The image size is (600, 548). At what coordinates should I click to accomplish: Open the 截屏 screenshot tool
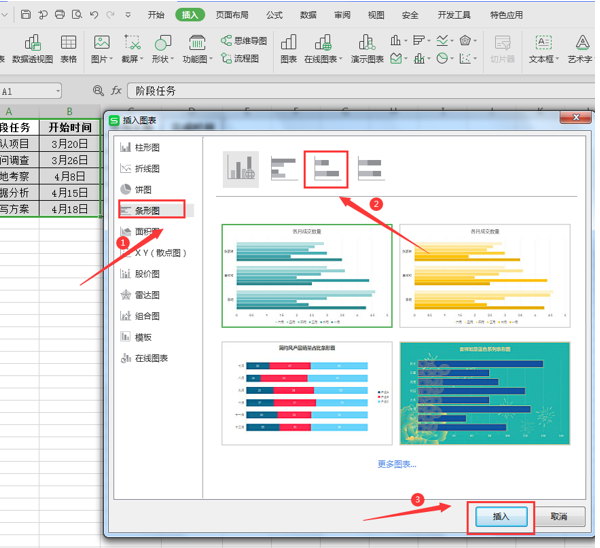tap(132, 49)
